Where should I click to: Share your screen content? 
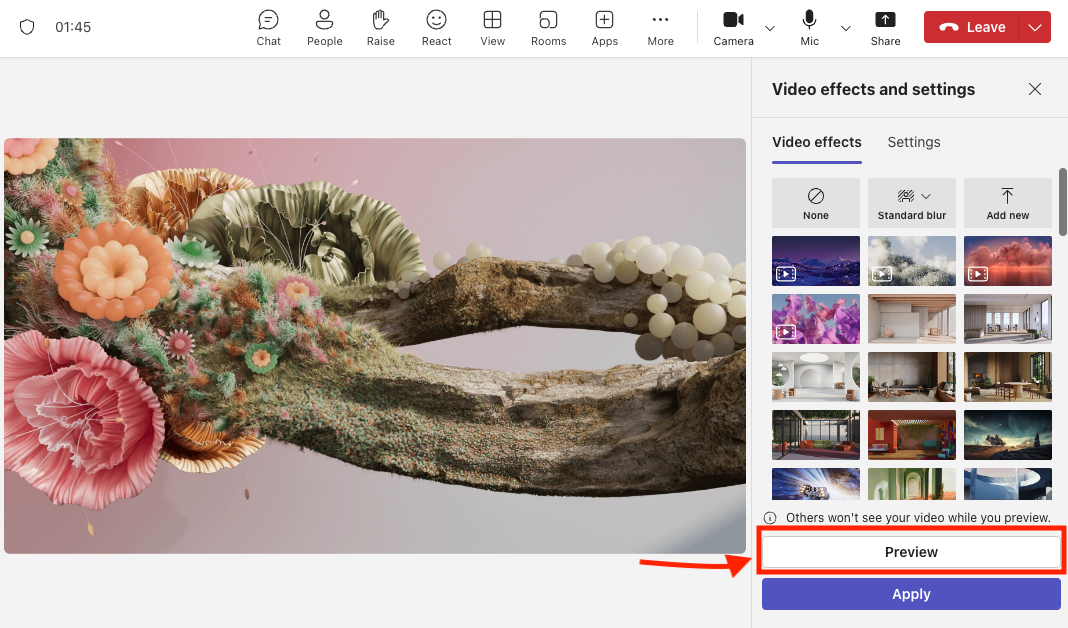coord(885,28)
